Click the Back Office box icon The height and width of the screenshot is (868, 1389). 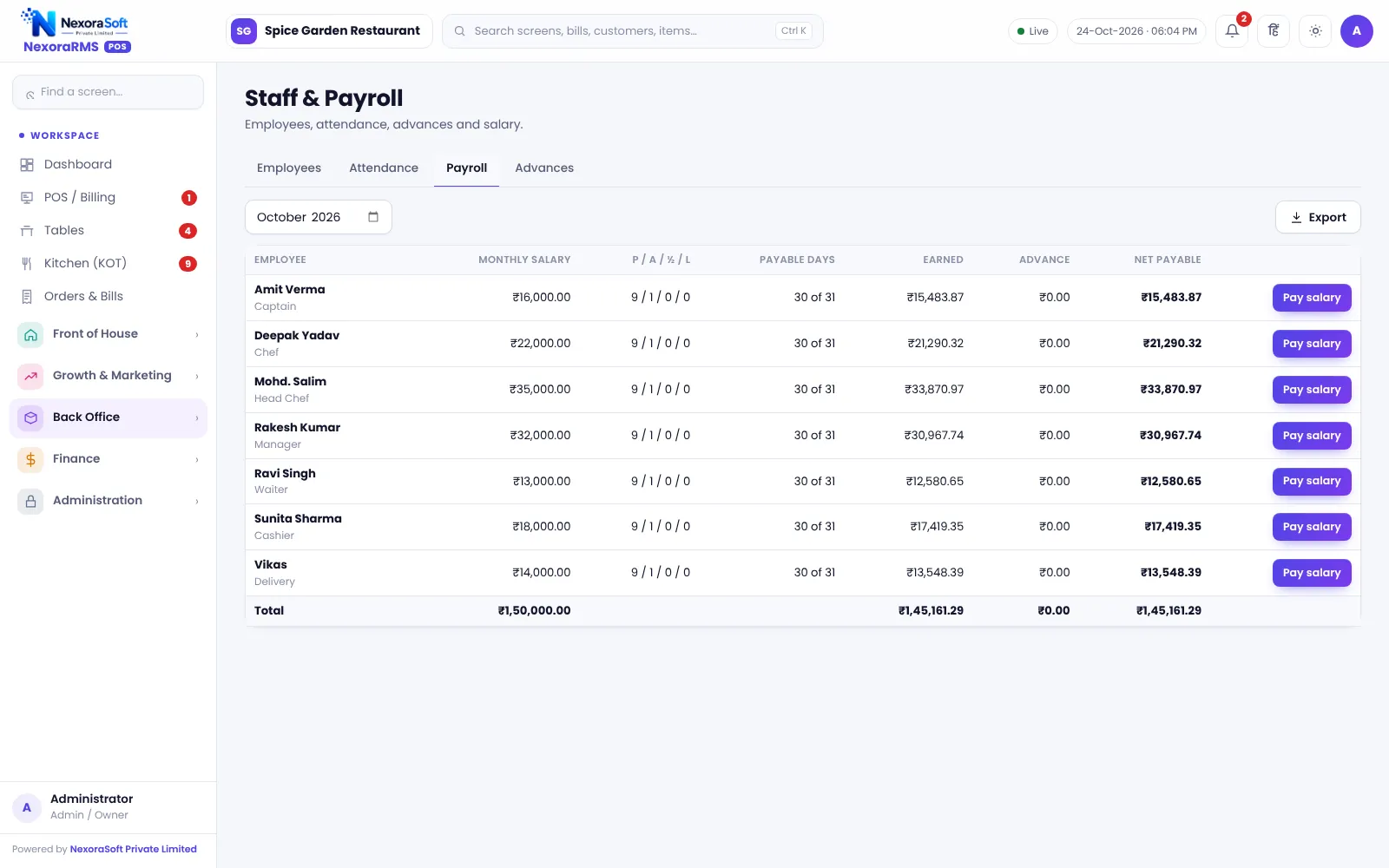point(30,418)
